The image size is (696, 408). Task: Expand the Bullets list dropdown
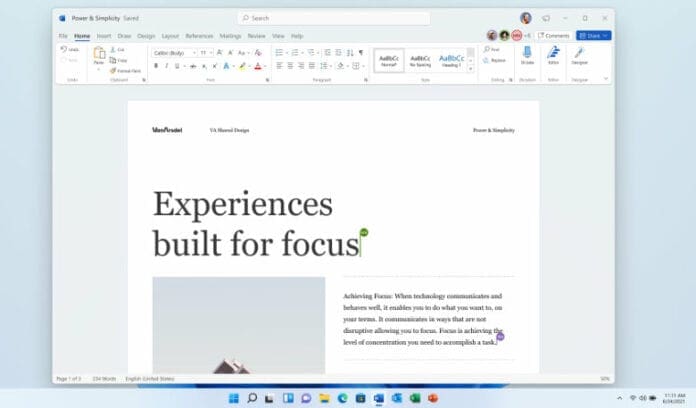[x=287, y=53]
